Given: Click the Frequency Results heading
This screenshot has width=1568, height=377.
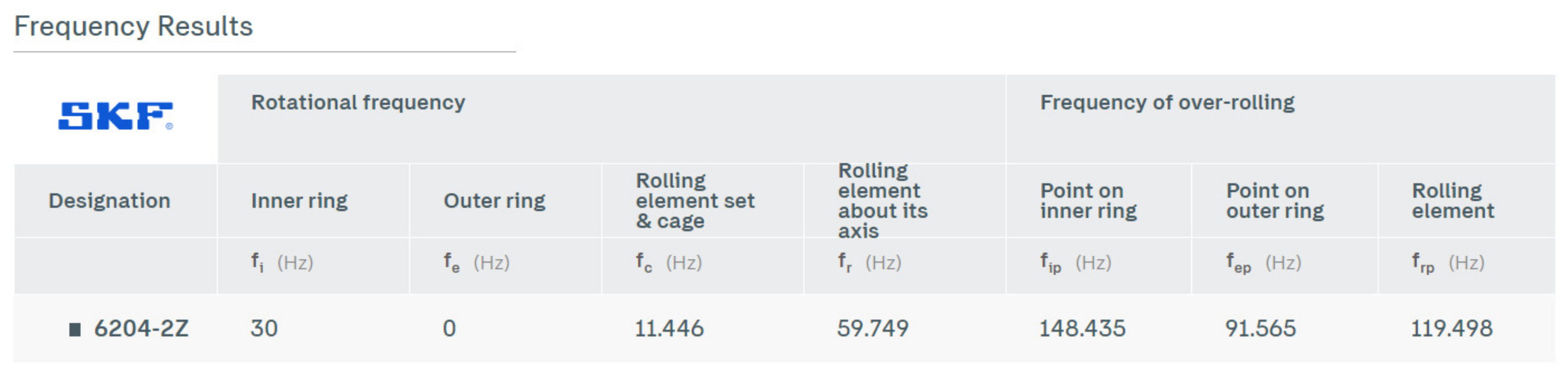Looking at the screenshot, I should pyautogui.click(x=133, y=26).
